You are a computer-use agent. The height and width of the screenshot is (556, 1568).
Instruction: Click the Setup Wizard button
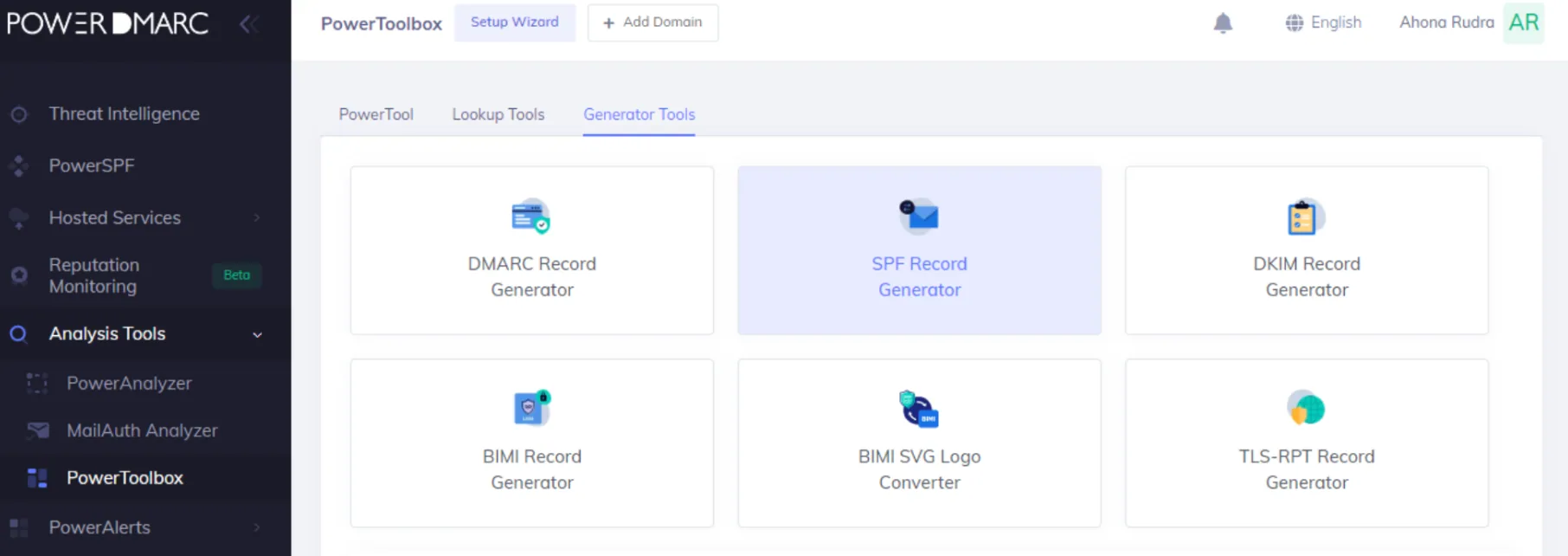point(515,23)
